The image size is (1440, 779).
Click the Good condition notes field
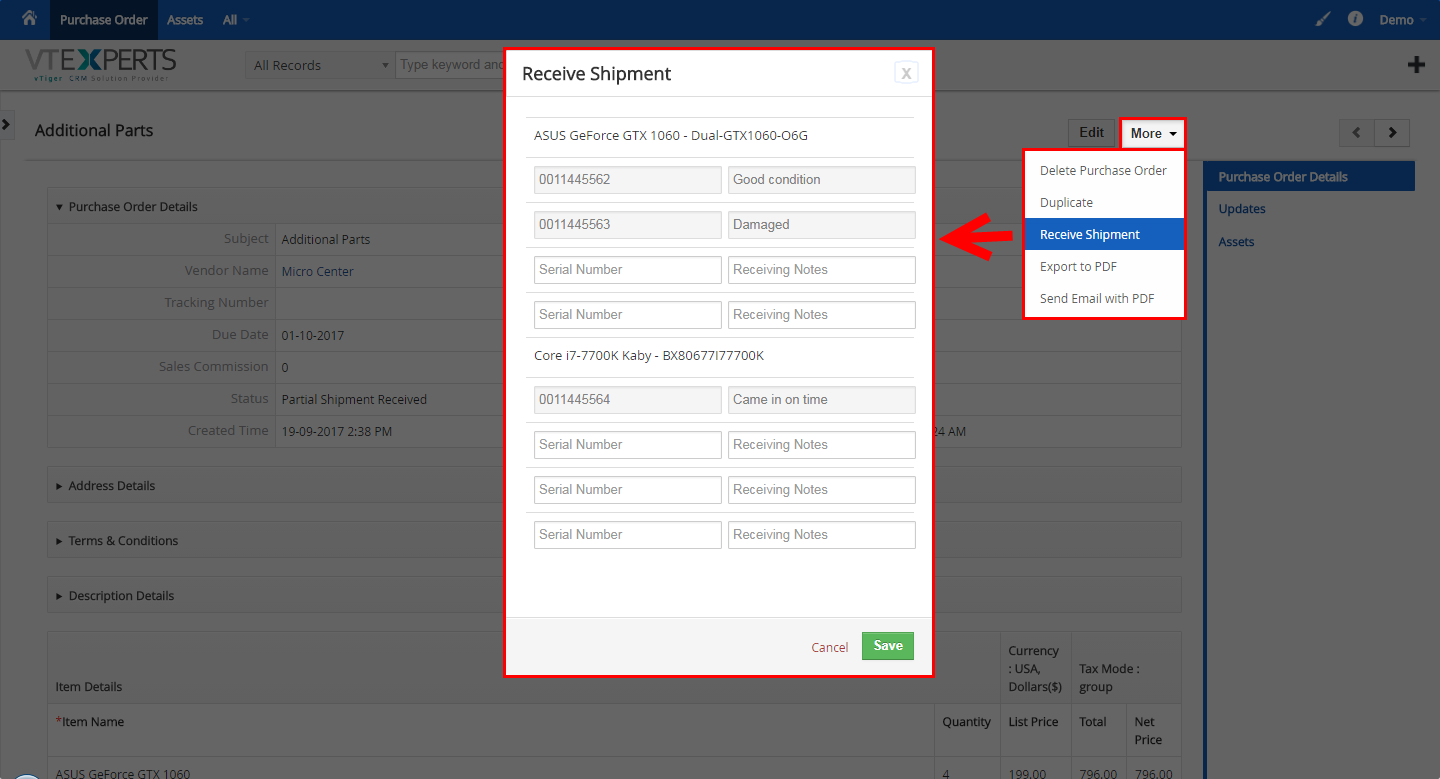pyautogui.click(x=822, y=180)
